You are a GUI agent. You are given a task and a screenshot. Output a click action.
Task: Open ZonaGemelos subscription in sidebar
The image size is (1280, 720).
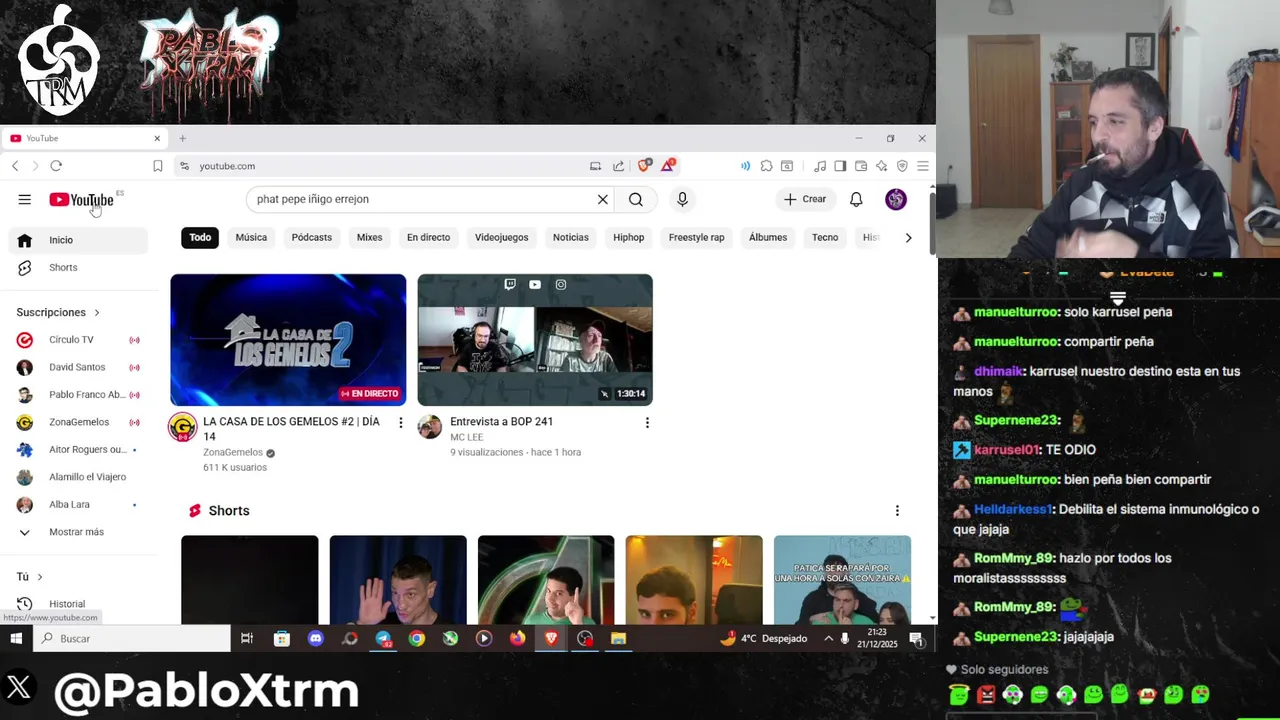coord(78,422)
